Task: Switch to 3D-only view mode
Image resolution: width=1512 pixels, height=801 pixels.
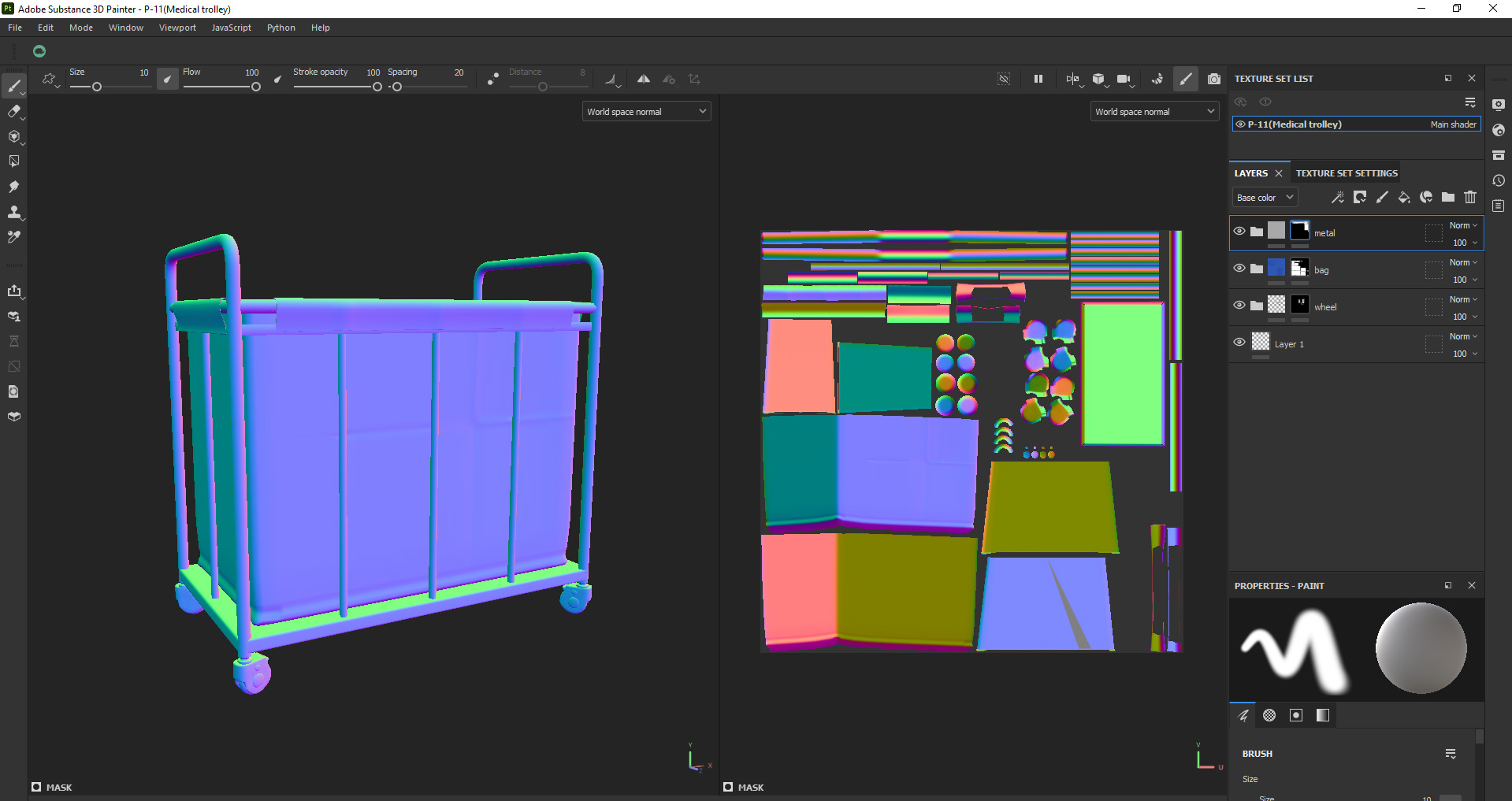Action: pyautogui.click(x=1098, y=79)
